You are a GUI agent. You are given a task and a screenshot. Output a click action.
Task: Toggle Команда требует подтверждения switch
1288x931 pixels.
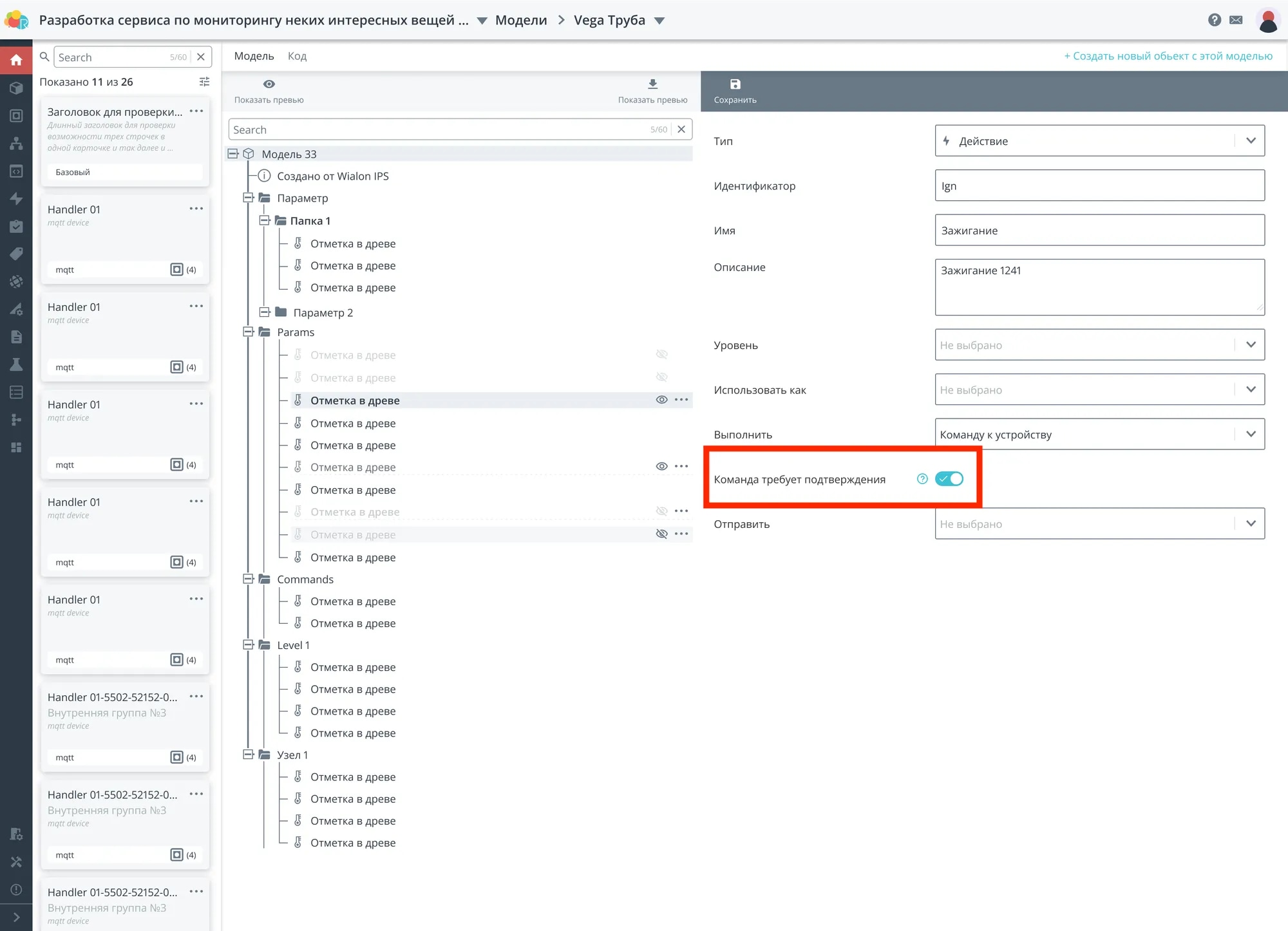(x=949, y=479)
